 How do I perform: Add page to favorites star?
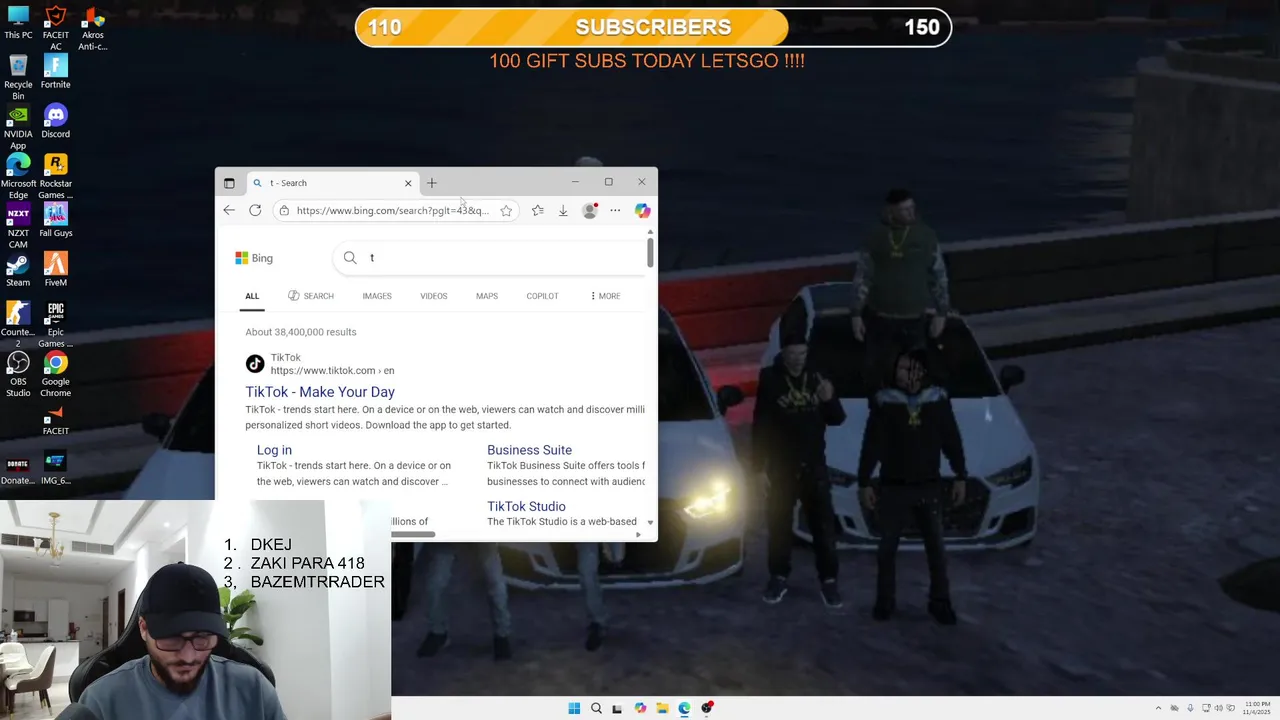(x=506, y=211)
